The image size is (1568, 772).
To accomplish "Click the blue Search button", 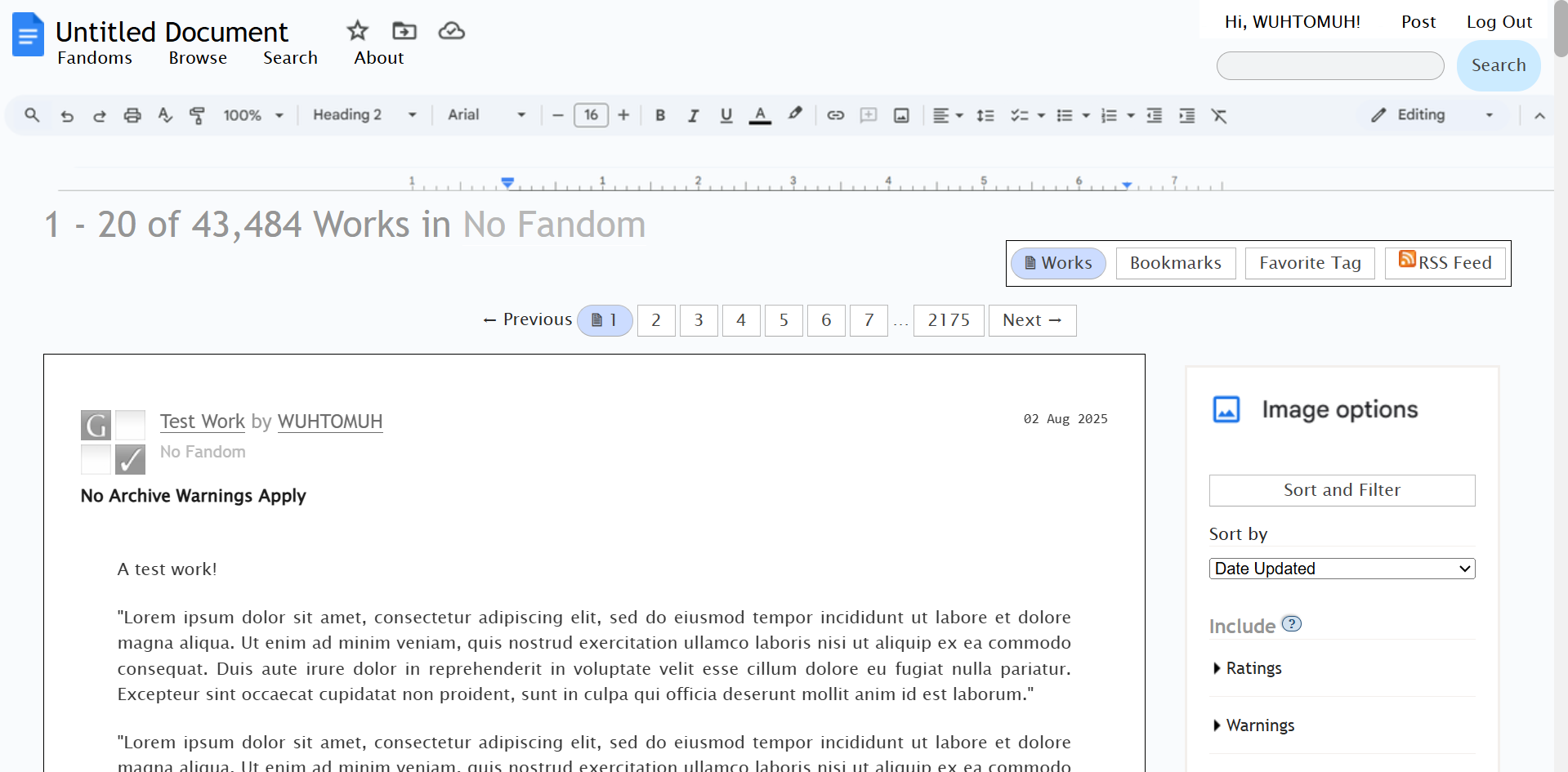I will point(1499,65).
